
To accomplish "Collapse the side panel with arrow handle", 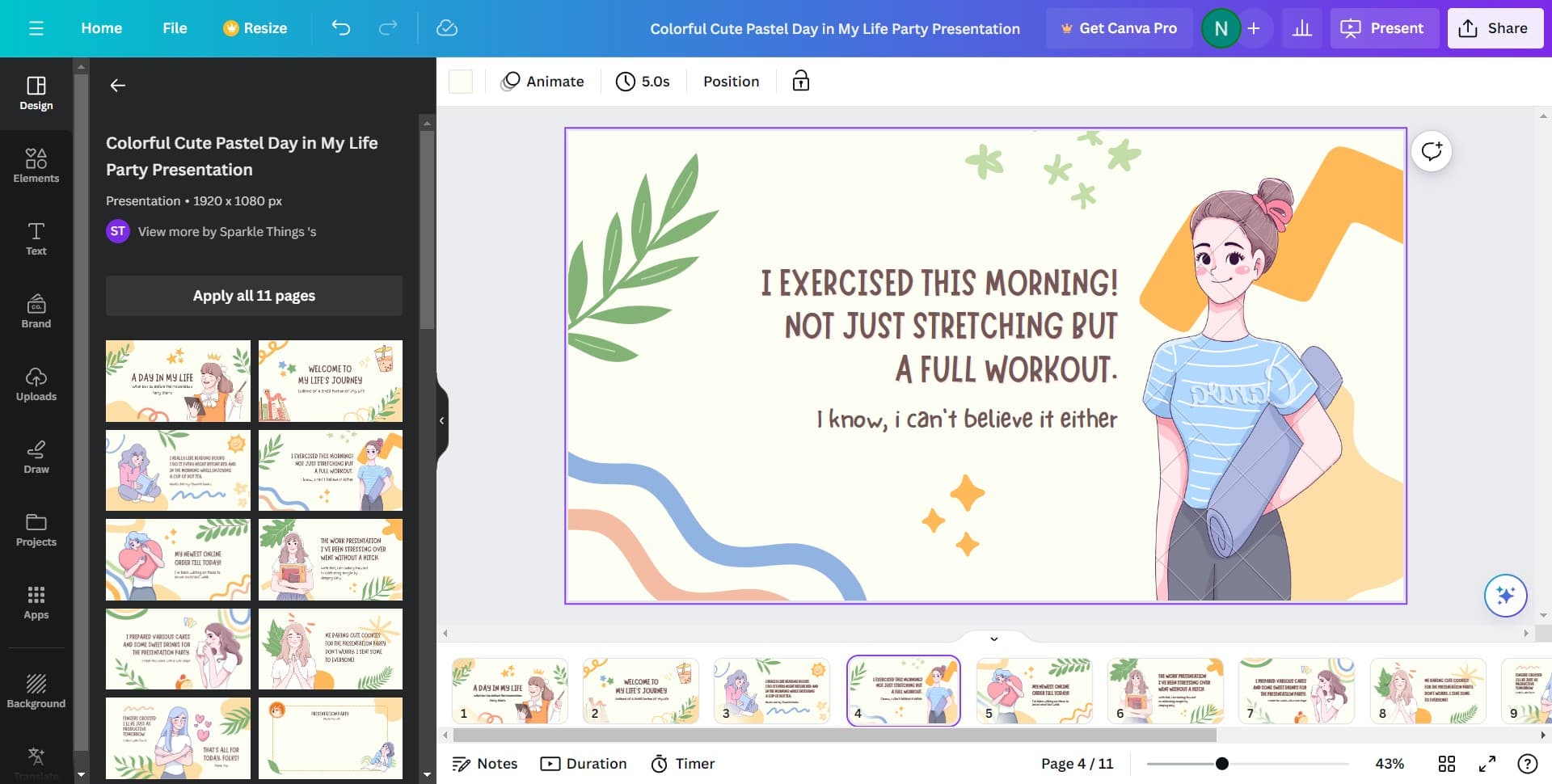I will pos(441,420).
